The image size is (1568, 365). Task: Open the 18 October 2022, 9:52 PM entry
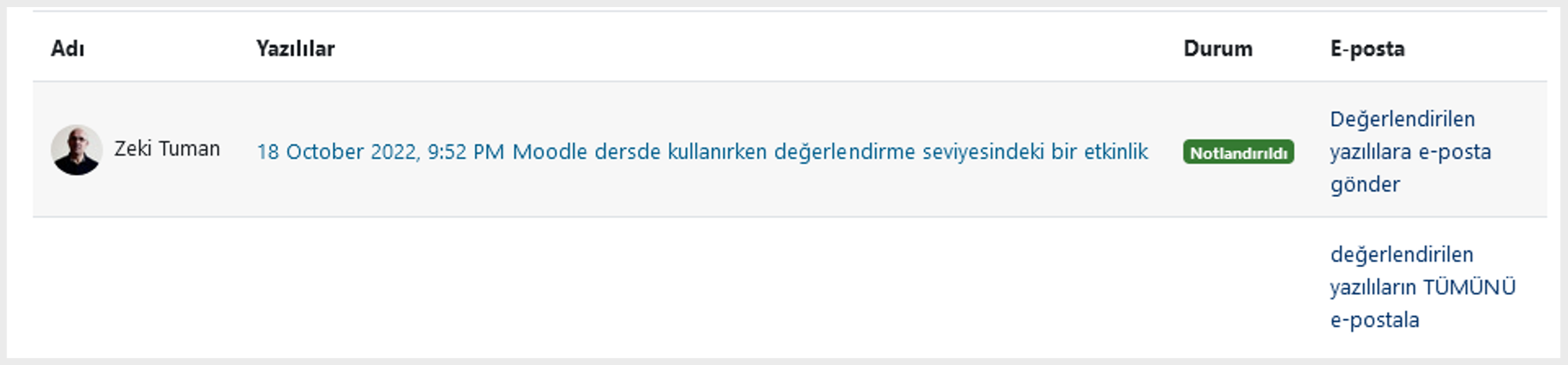click(381, 152)
